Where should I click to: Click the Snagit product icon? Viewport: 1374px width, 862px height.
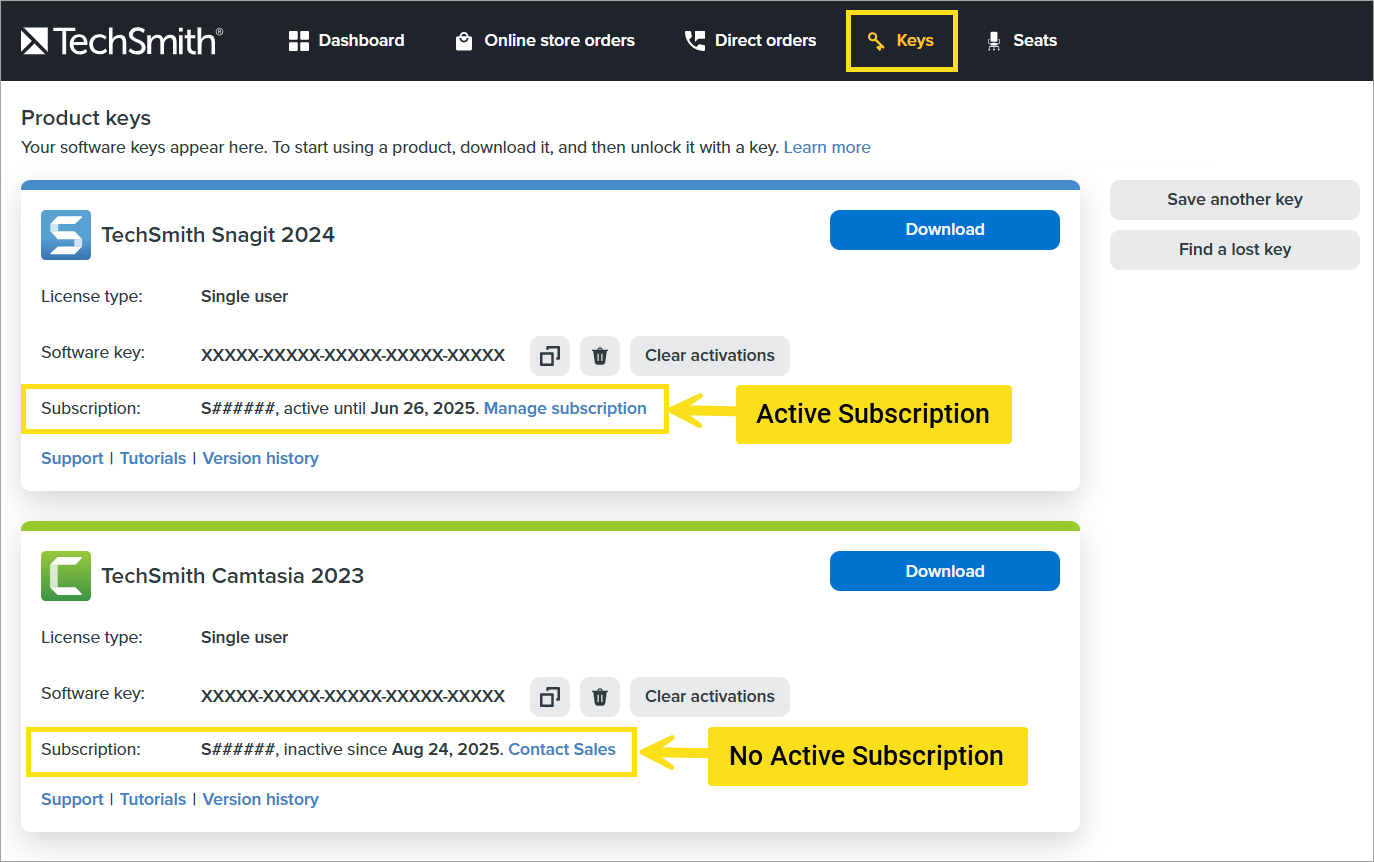(x=66, y=235)
